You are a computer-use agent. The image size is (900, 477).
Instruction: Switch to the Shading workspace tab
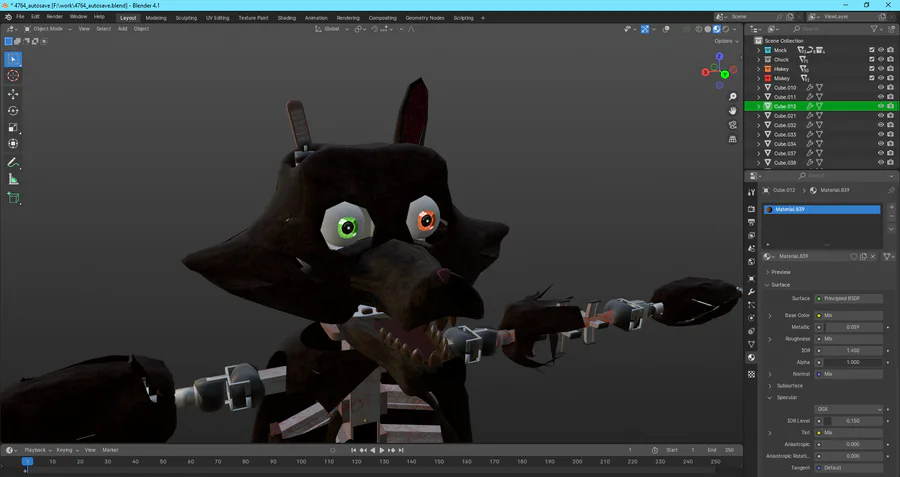coord(287,18)
